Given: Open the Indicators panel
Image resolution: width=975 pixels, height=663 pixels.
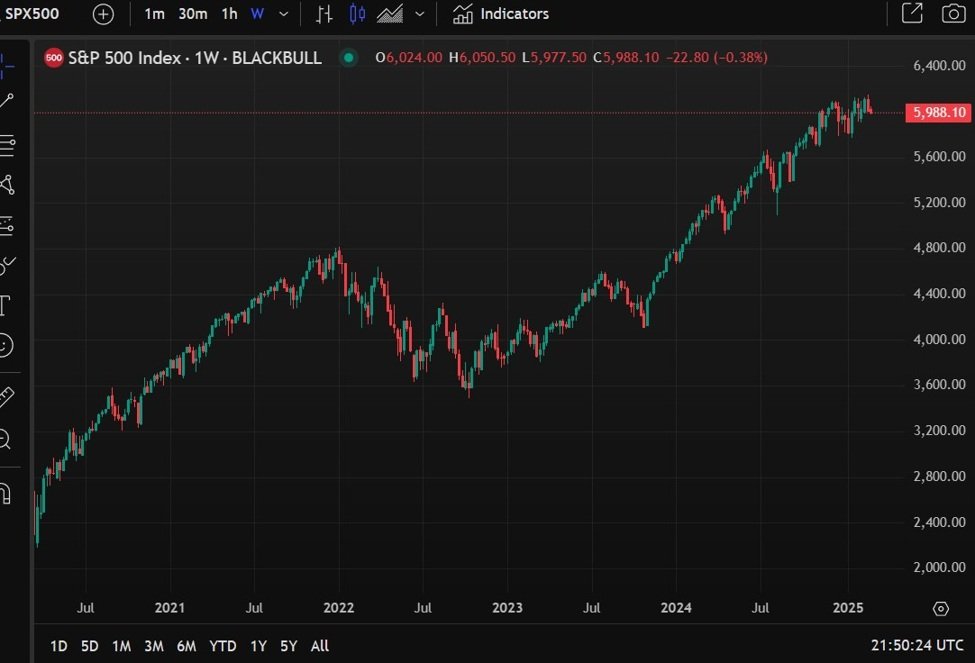Looking at the screenshot, I should [x=501, y=14].
